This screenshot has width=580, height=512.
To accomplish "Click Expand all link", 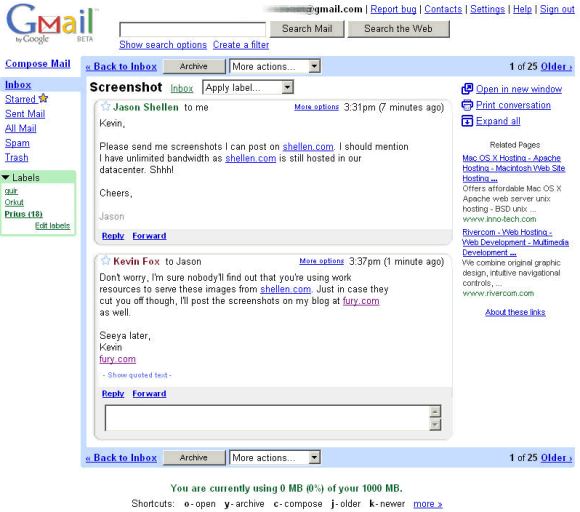I will pyautogui.click(x=498, y=121).
